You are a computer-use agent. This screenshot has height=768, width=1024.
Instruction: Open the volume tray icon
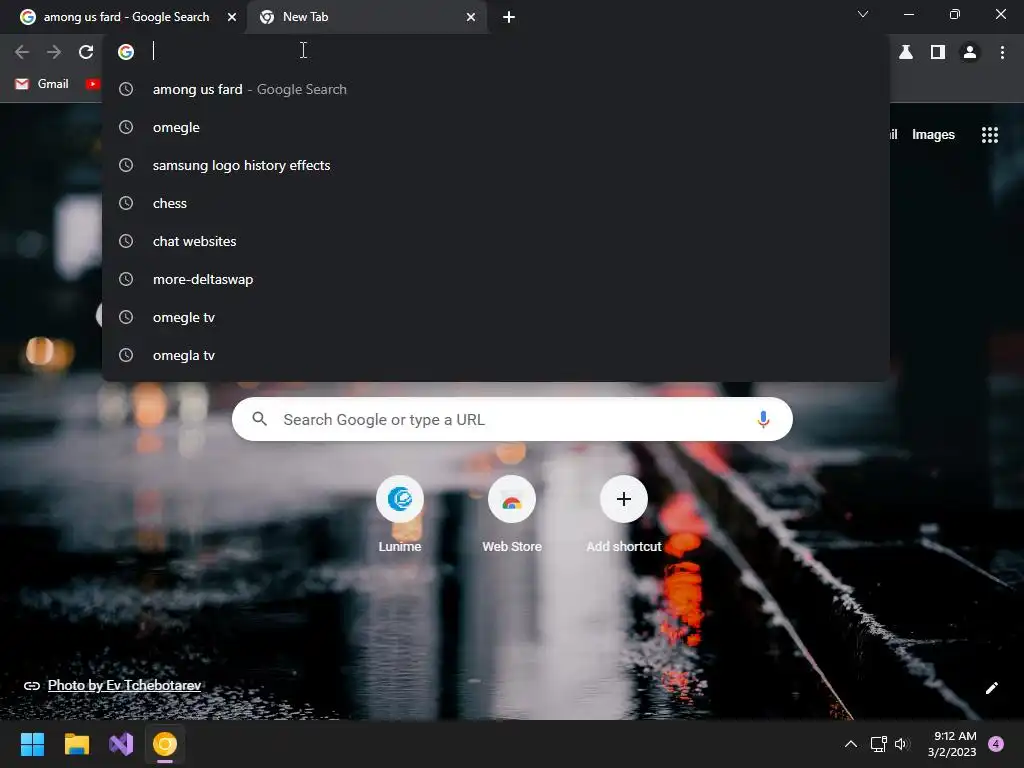point(902,744)
